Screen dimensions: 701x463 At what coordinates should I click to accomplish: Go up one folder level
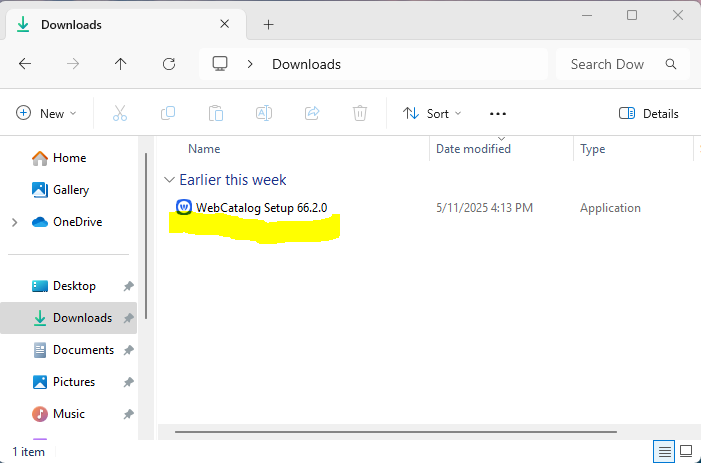pos(121,64)
